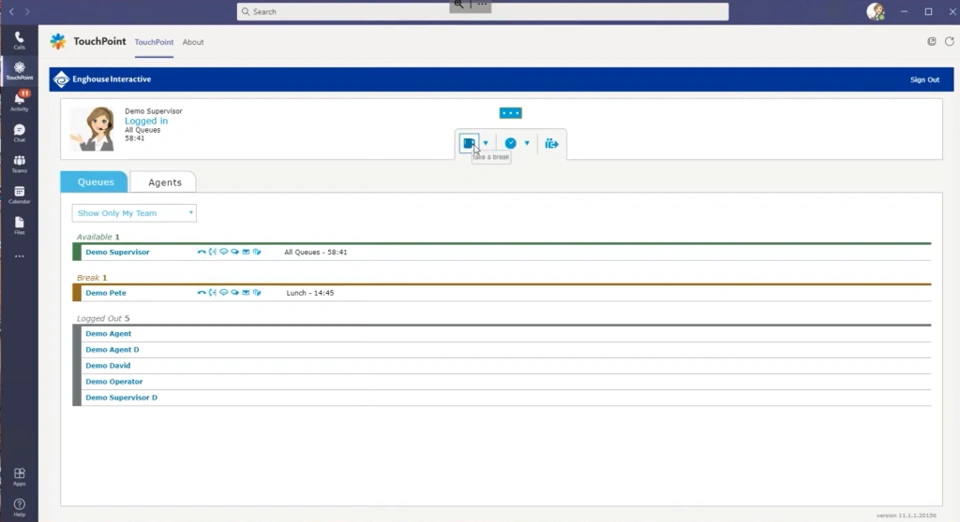Click the envelope icon in Demo Supervisor row

click(x=246, y=252)
